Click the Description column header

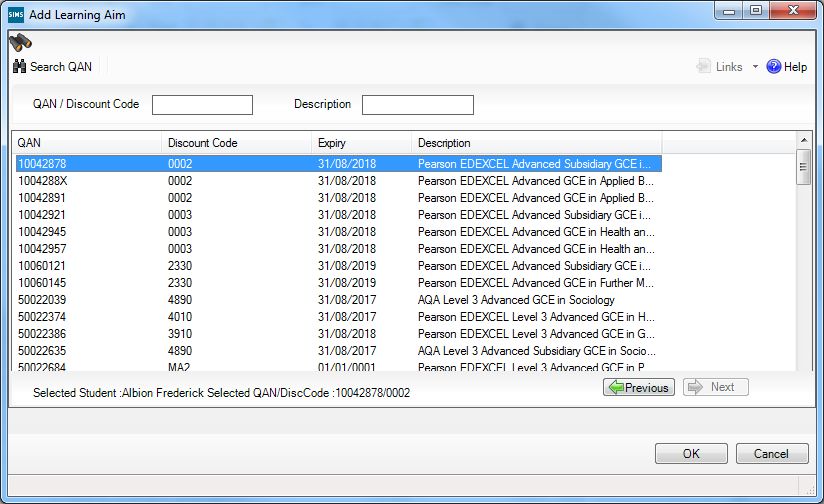[535, 143]
